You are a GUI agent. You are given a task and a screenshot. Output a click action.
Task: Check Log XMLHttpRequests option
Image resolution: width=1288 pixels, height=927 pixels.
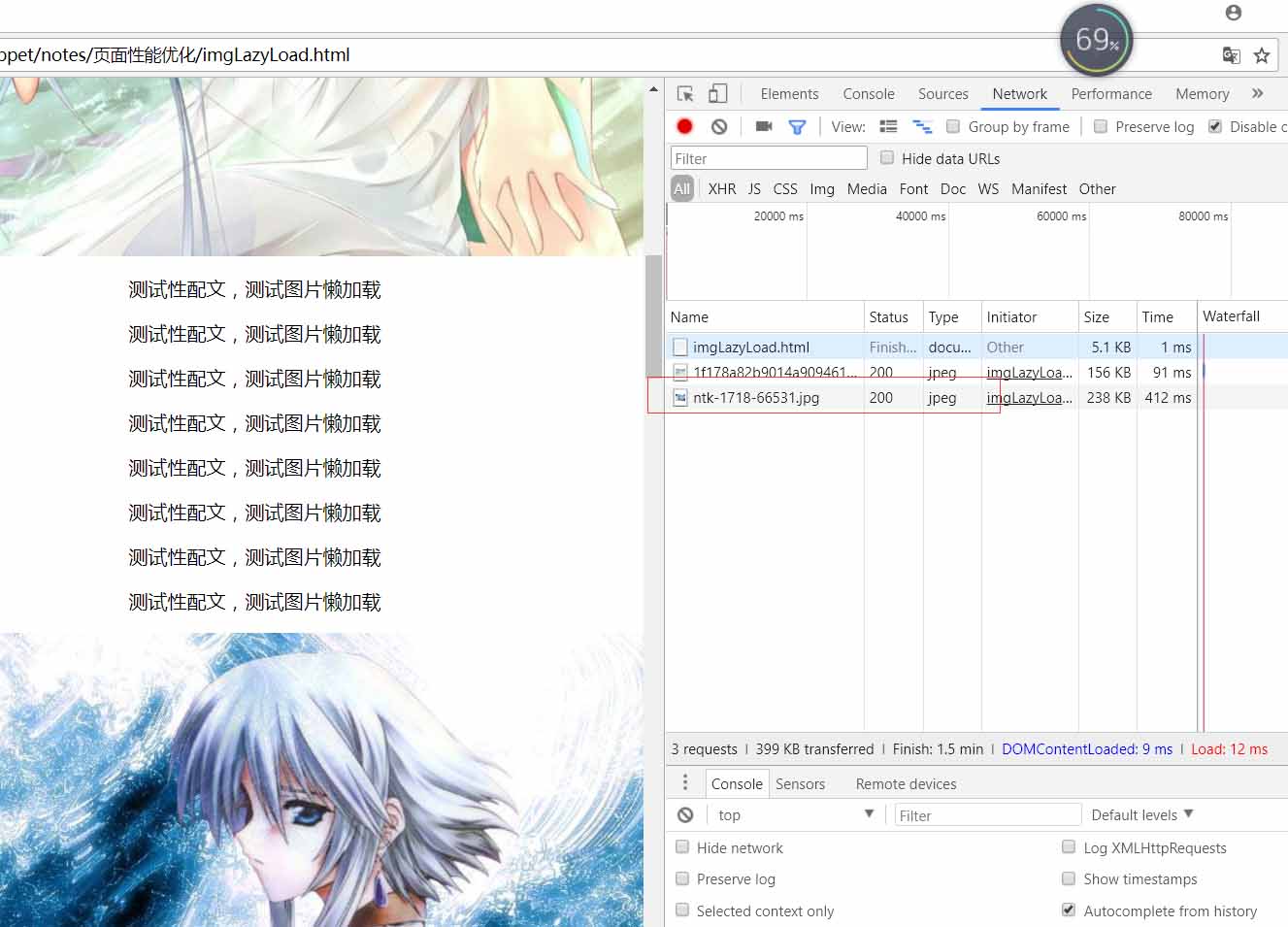point(1069,846)
